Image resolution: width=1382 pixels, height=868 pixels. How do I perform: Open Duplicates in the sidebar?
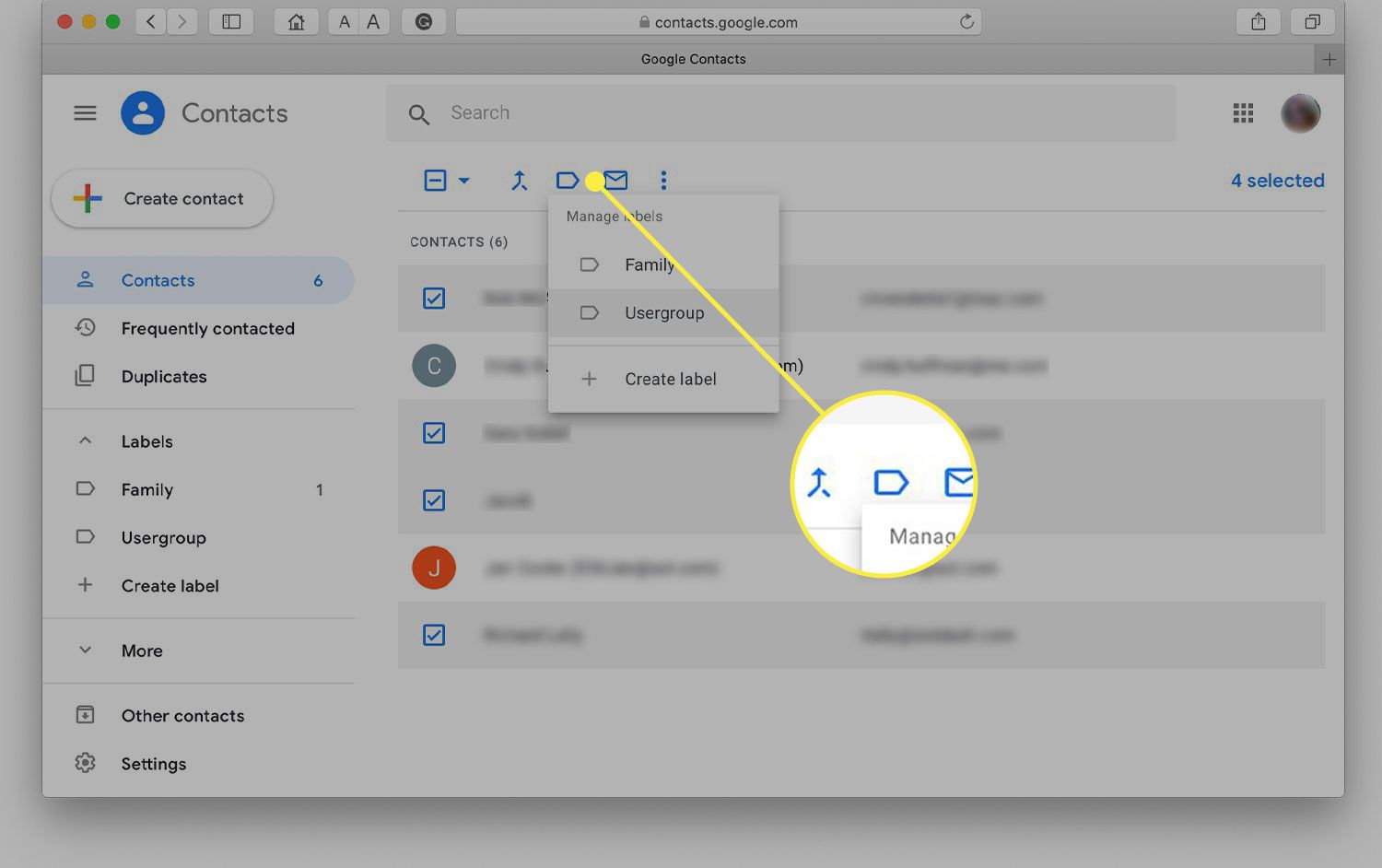pos(198,376)
